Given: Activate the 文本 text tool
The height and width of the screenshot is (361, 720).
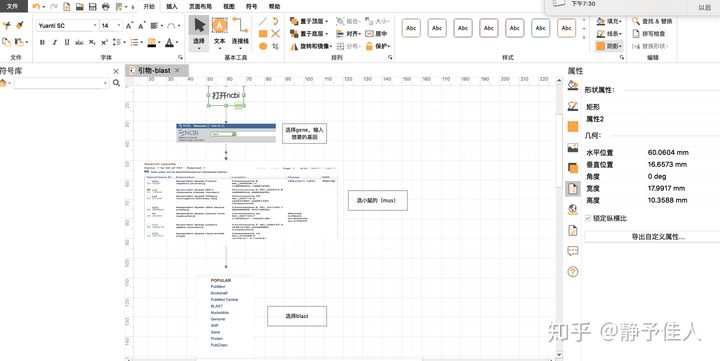Looking at the screenshot, I should [219, 32].
